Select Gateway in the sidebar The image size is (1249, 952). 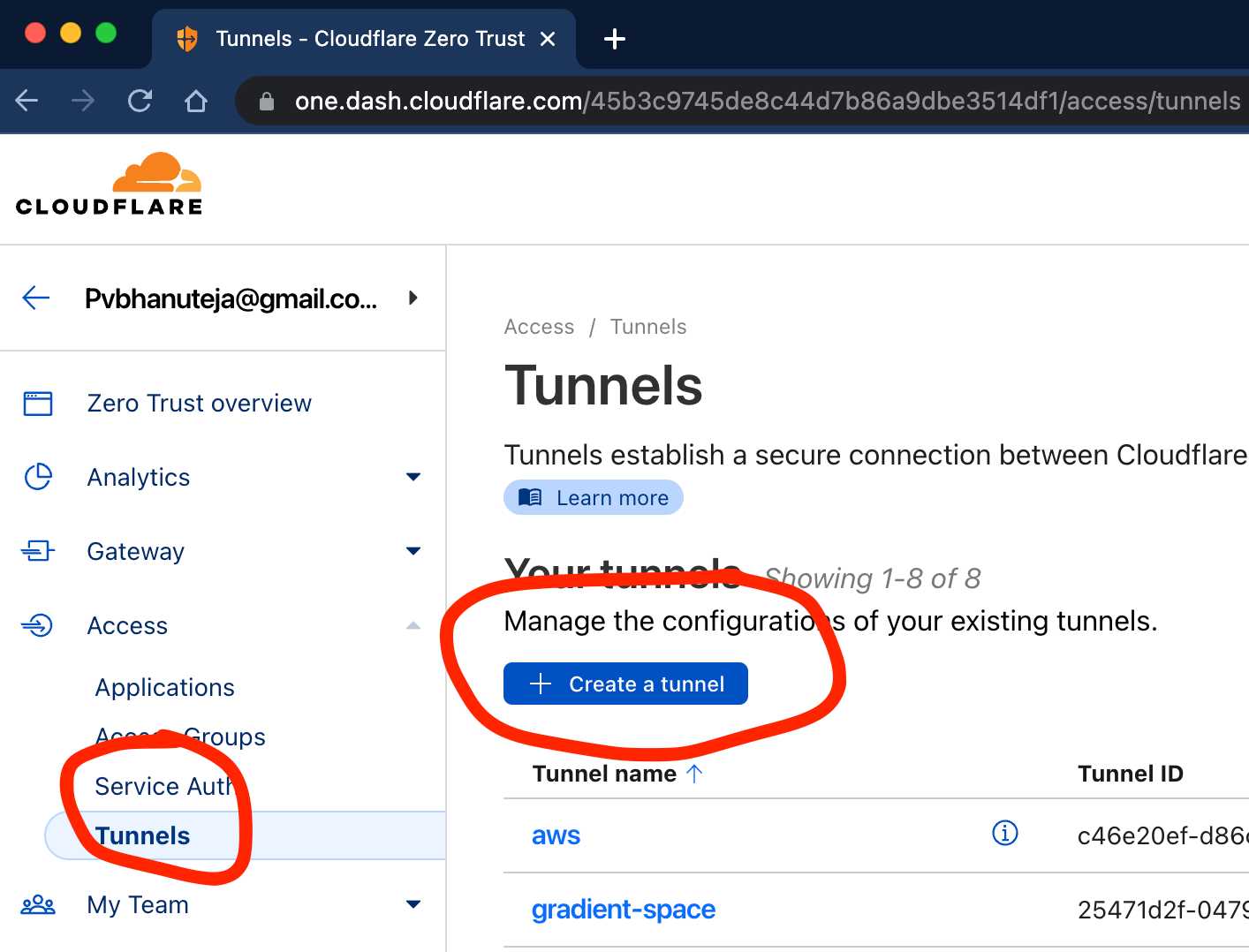136,552
